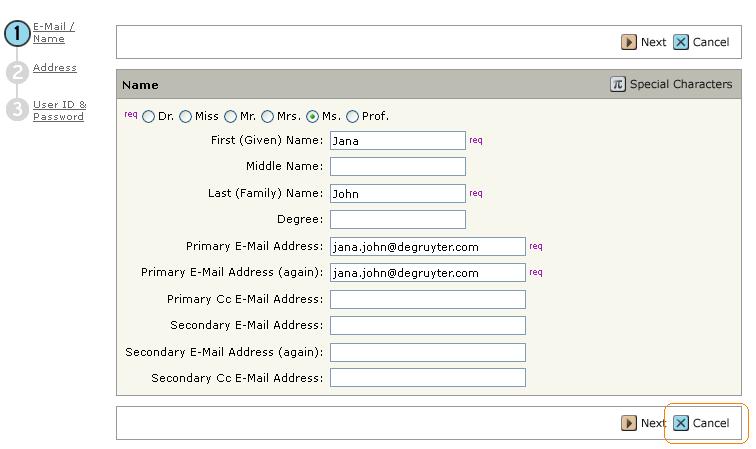The width and height of the screenshot is (756, 449).
Task: Focus the Degree input field
Action: click(397, 220)
